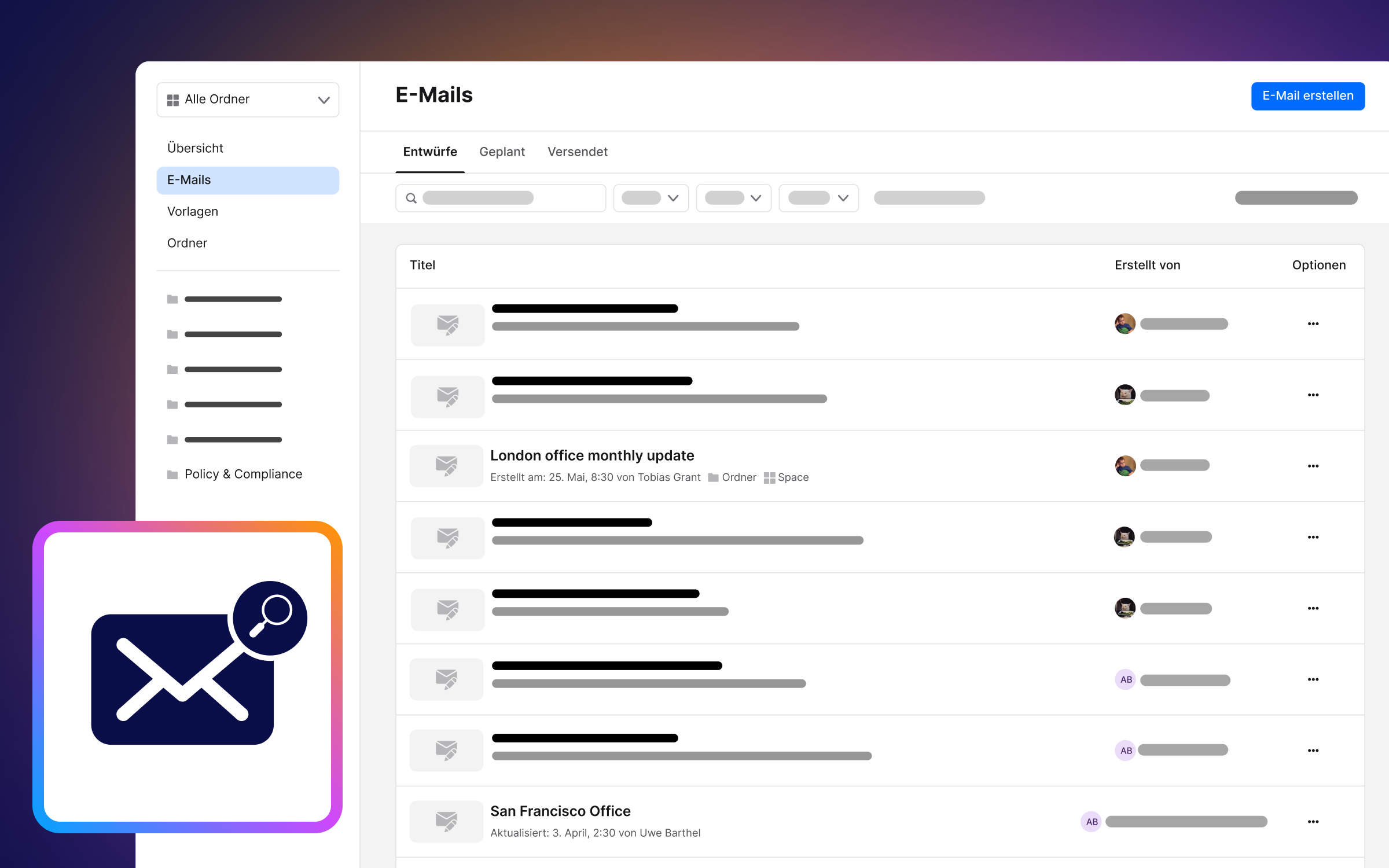Click the envelope icon on the first email row
Image resolution: width=1389 pixels, height=868 pixels.
coord(447,325)
